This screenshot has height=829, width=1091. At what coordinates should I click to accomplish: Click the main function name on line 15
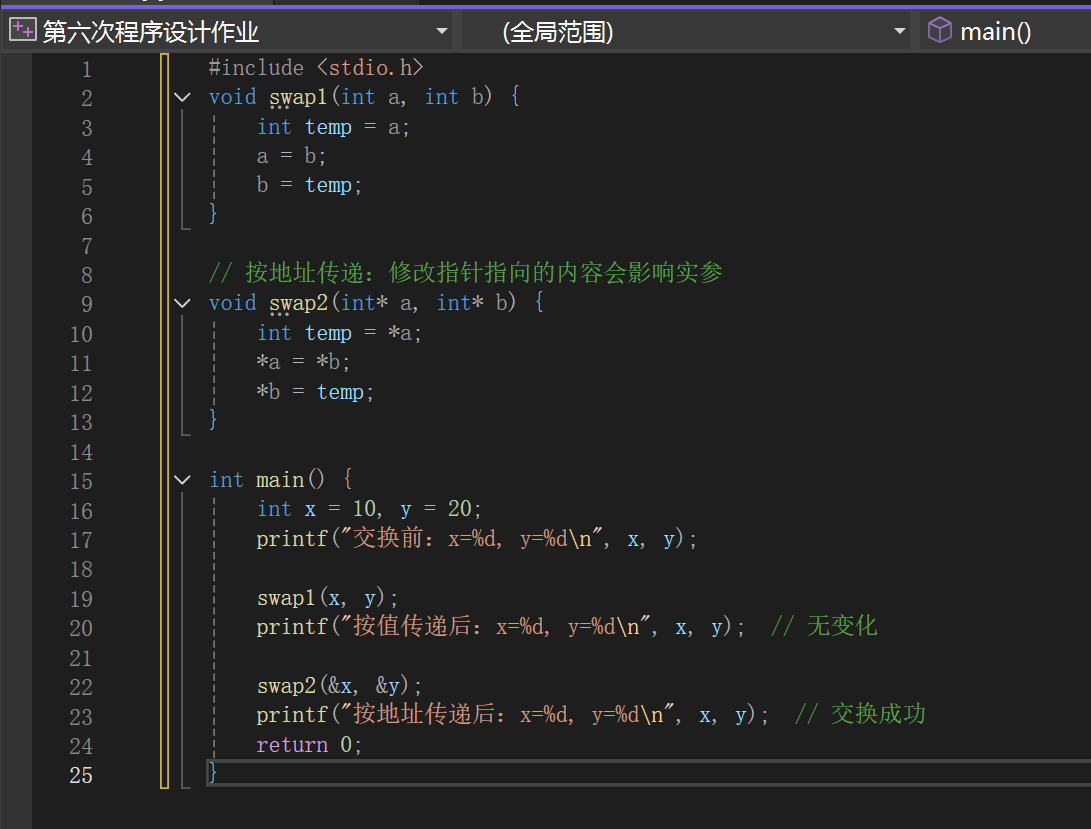(280, 480)
